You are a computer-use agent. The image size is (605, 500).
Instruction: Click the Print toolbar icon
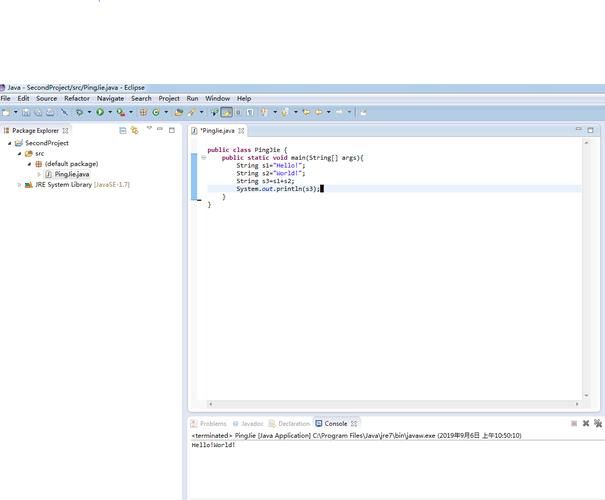(50, 112)
